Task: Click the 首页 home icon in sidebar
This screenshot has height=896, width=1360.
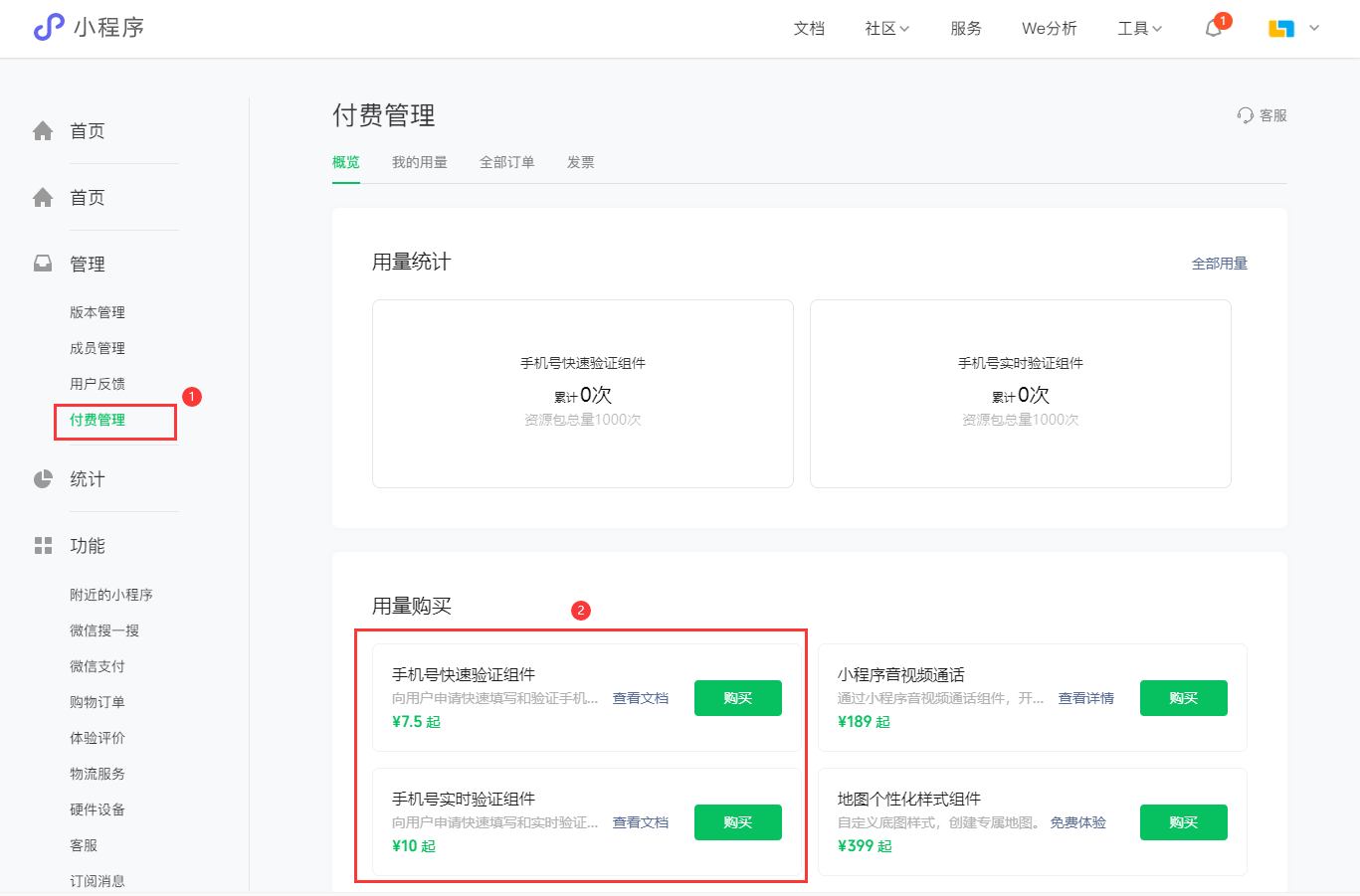Action: [x=42, y=130]
